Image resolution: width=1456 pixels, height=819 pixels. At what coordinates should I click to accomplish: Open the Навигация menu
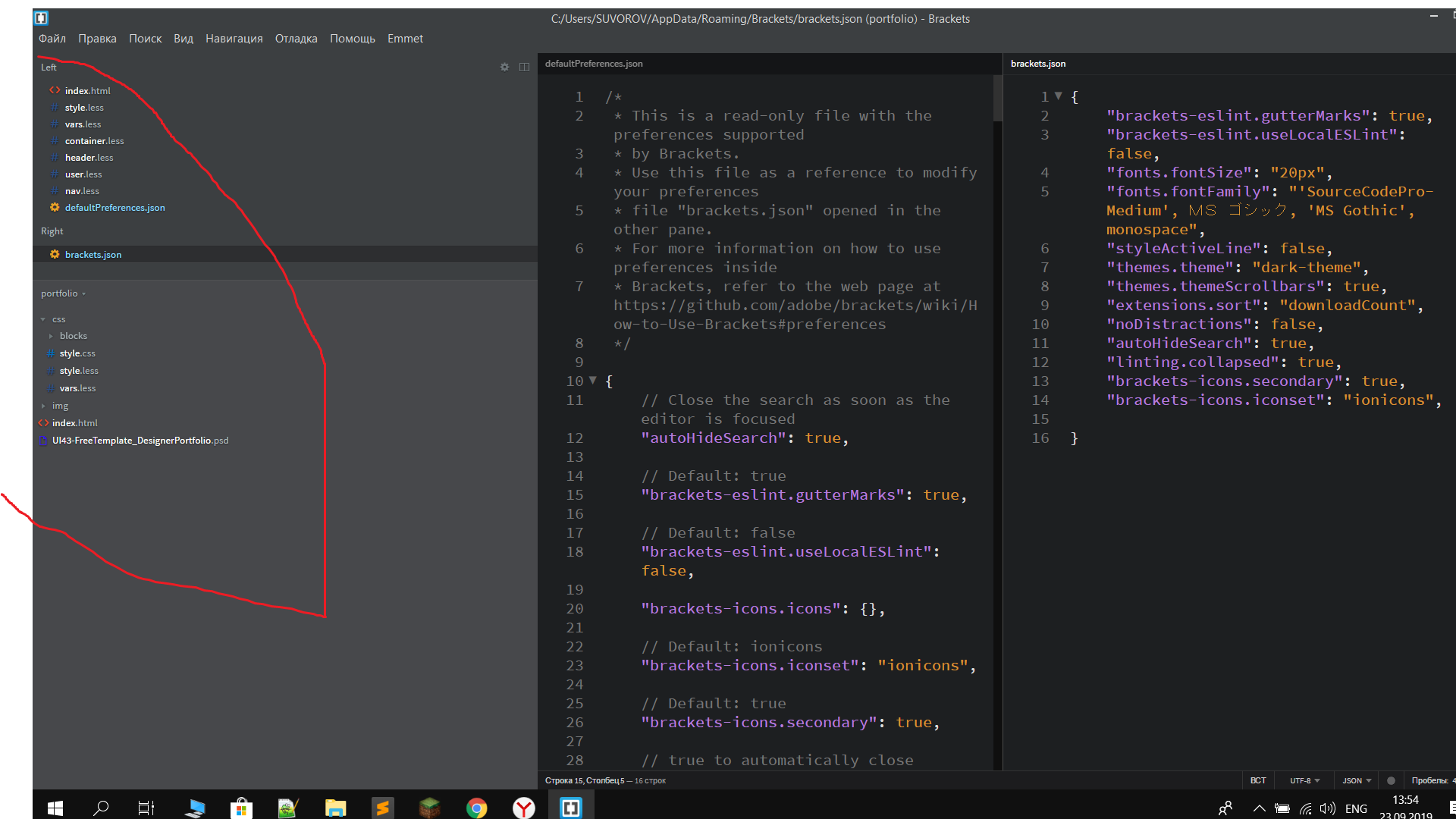234,39
